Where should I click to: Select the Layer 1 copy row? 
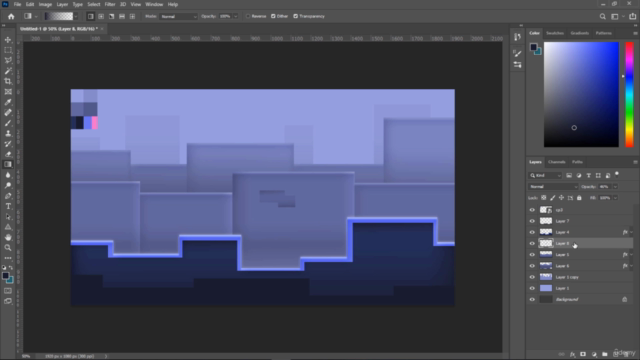coord(580,277)
